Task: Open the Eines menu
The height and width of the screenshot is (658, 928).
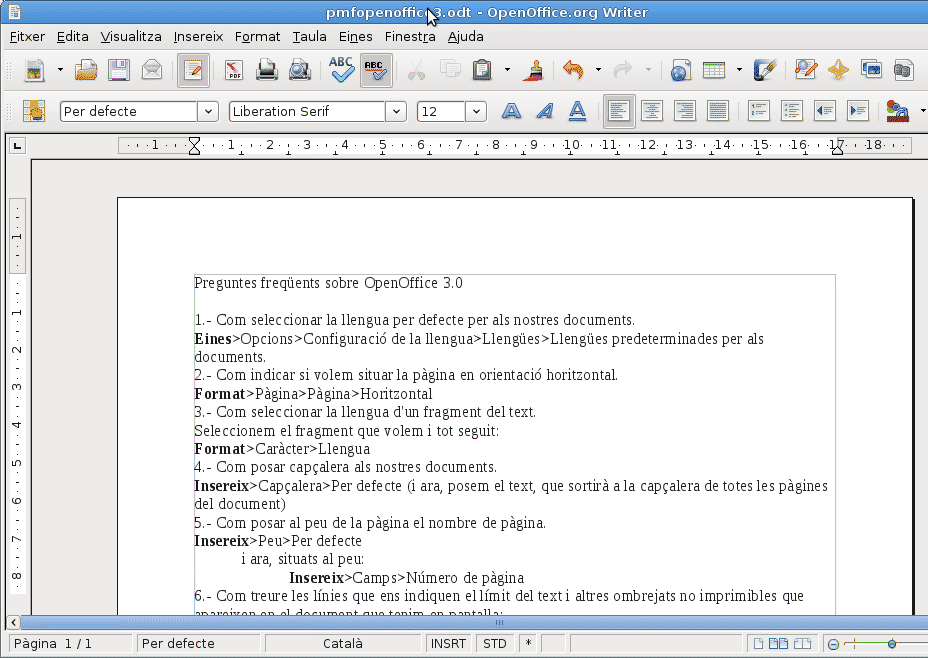Action: (356, 37)
